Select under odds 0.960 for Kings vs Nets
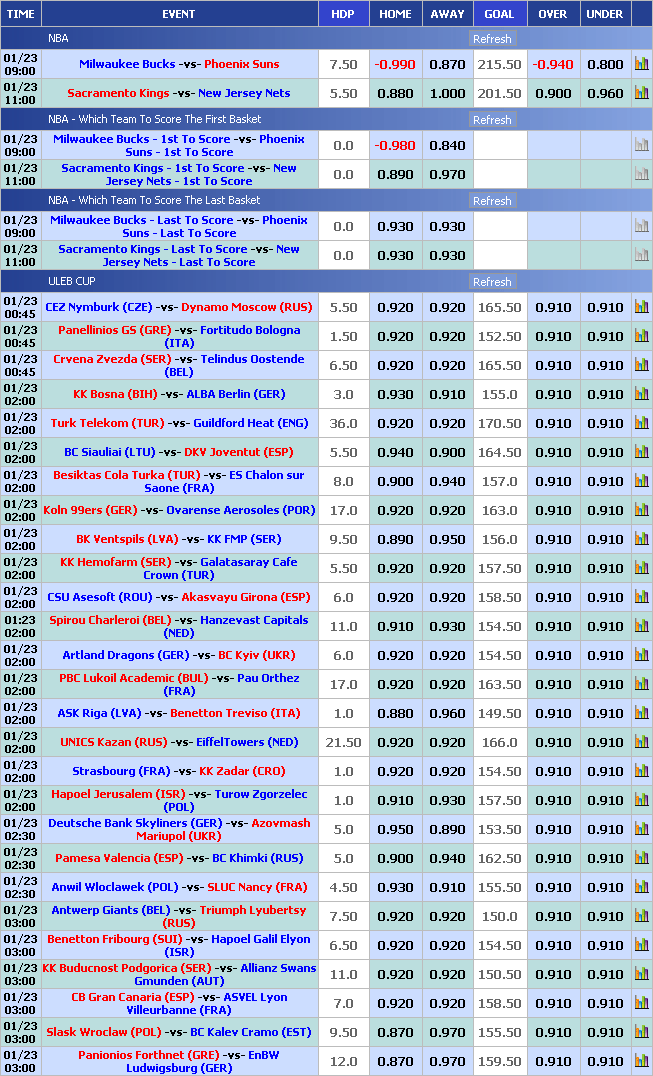Screen dimensions: 653x1076 (x=605, y=93)
